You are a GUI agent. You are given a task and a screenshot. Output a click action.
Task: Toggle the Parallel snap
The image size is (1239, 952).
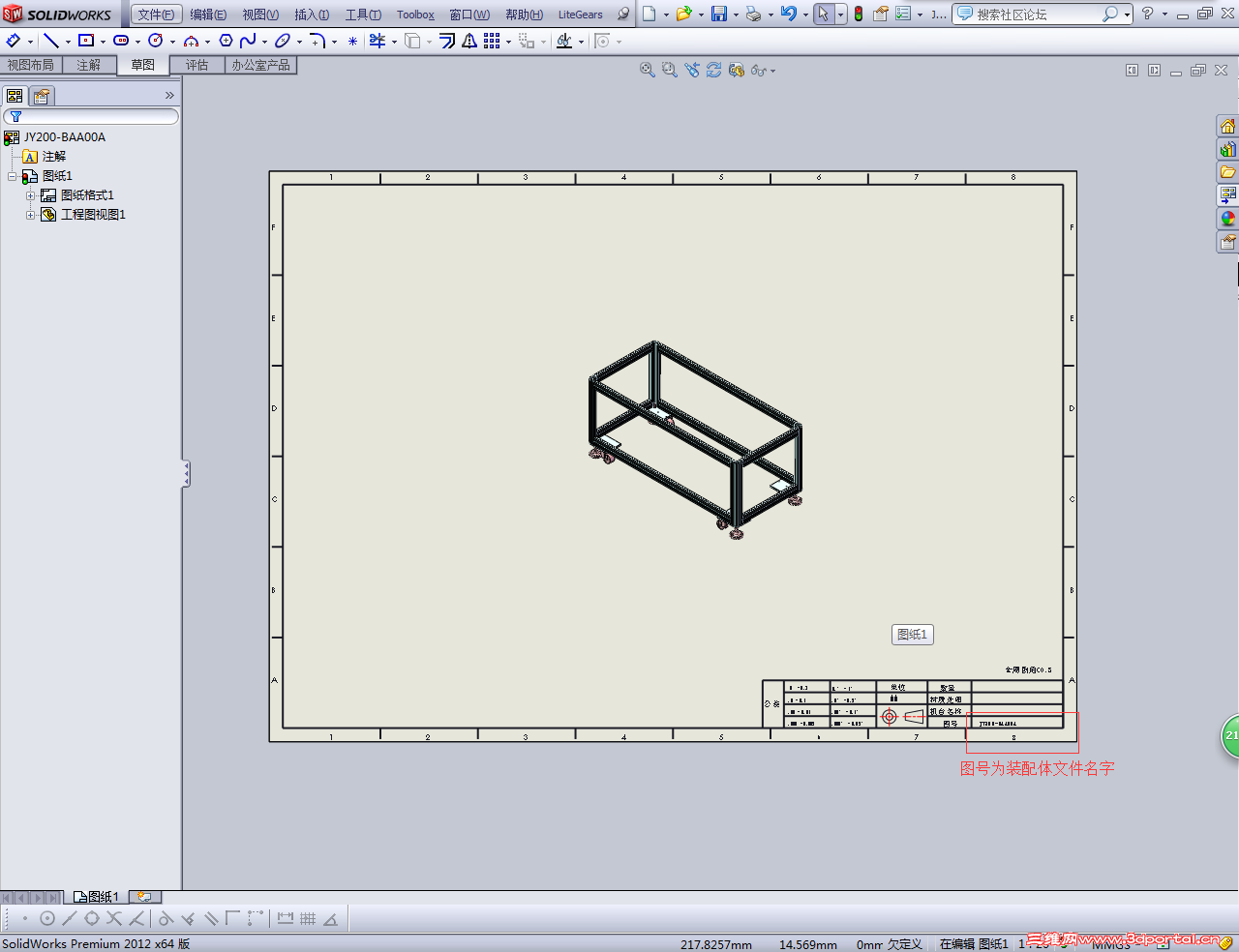click(211, 919)
